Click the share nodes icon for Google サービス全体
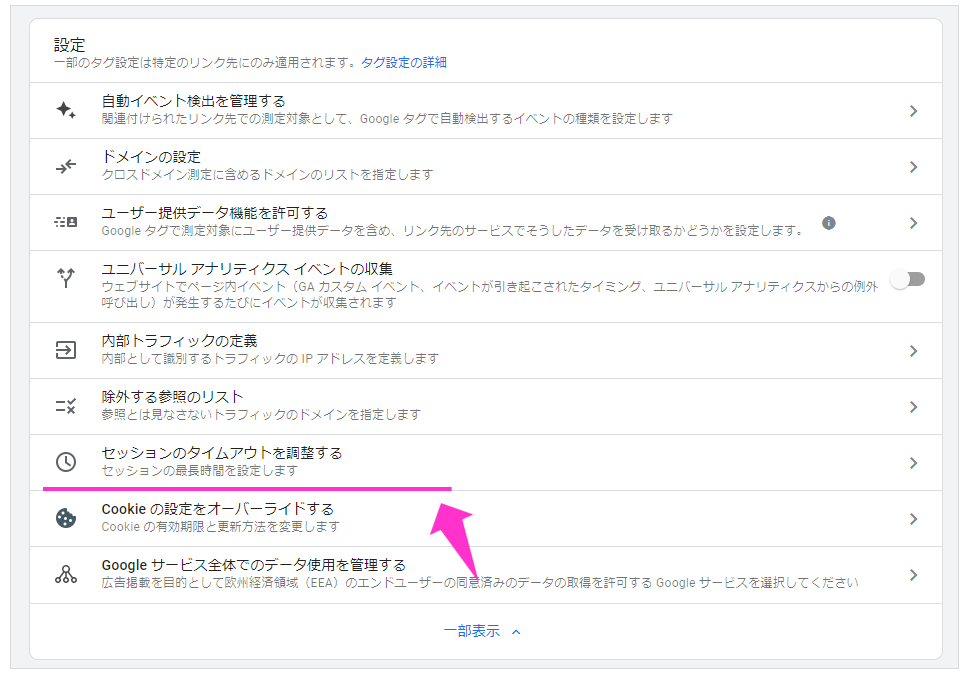Image resolution: width=967 pixels, height=678 pixels. tap(66, 574)
